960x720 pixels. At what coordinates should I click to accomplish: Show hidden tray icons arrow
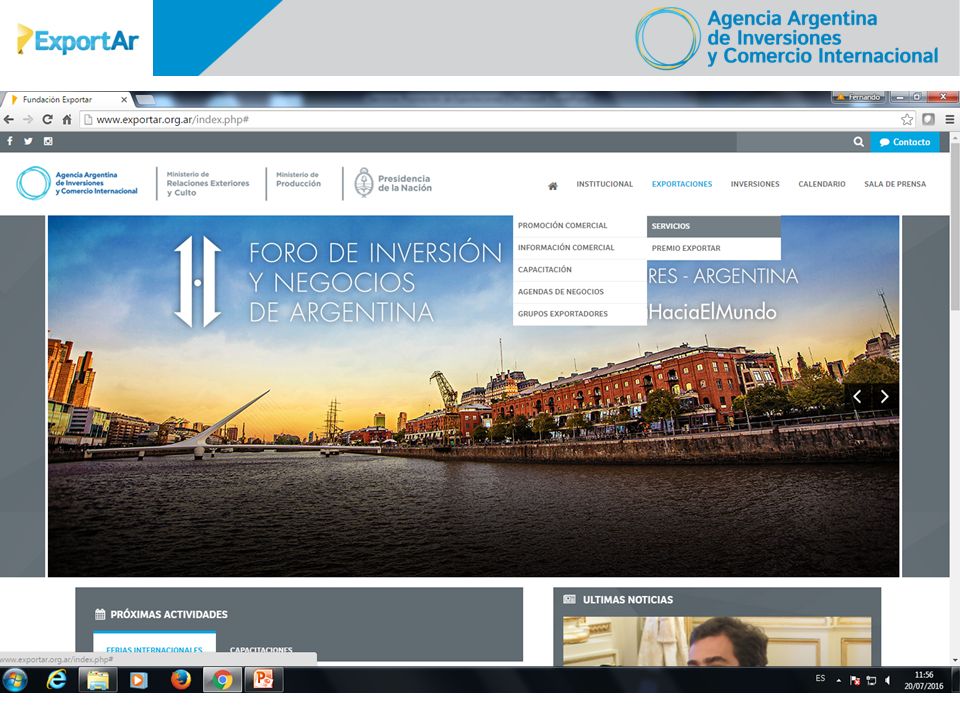[x=838, y=680]
